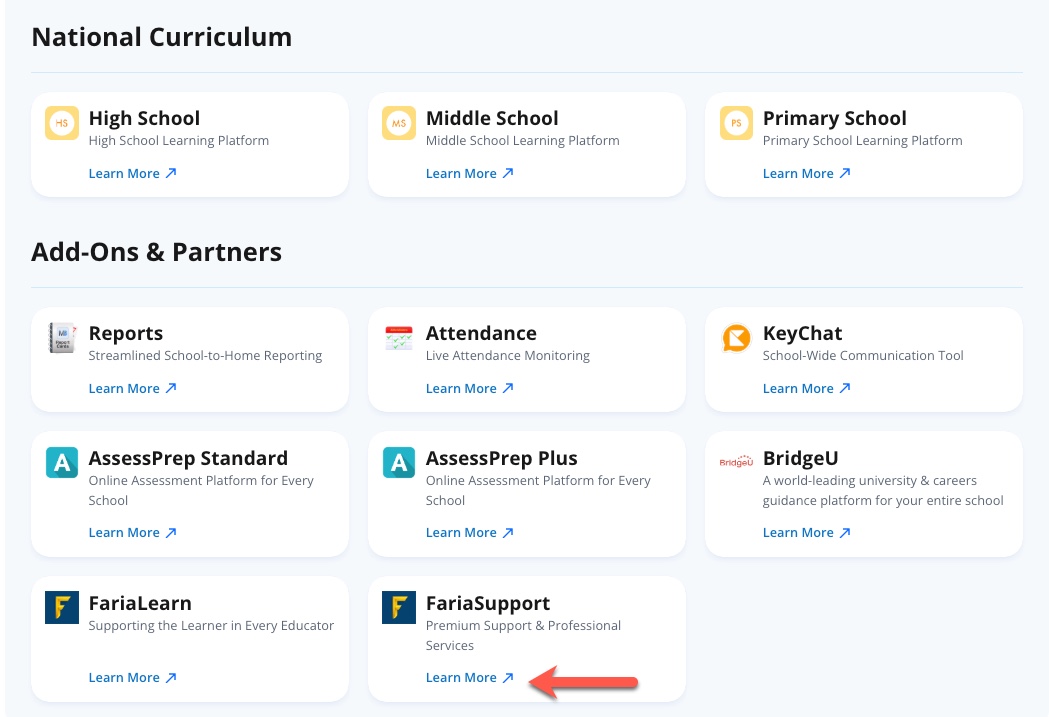Click 'Streamlined School-to-Home Reporting' text
The width and height of the screenshot is (1049, 717).
205,356
